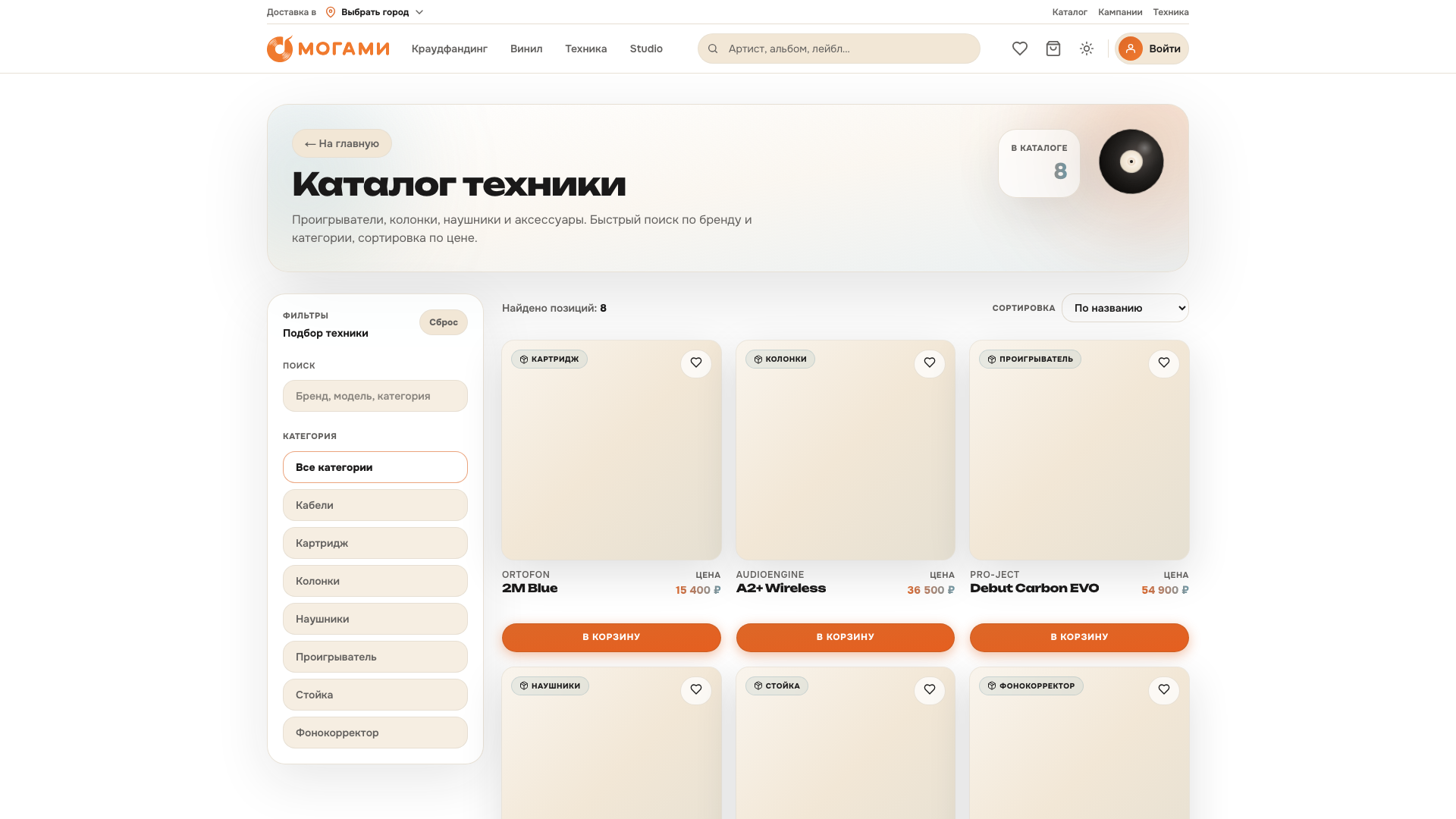
Task: Select Фонокорректор category filter
Action: (x=375, y=733)
